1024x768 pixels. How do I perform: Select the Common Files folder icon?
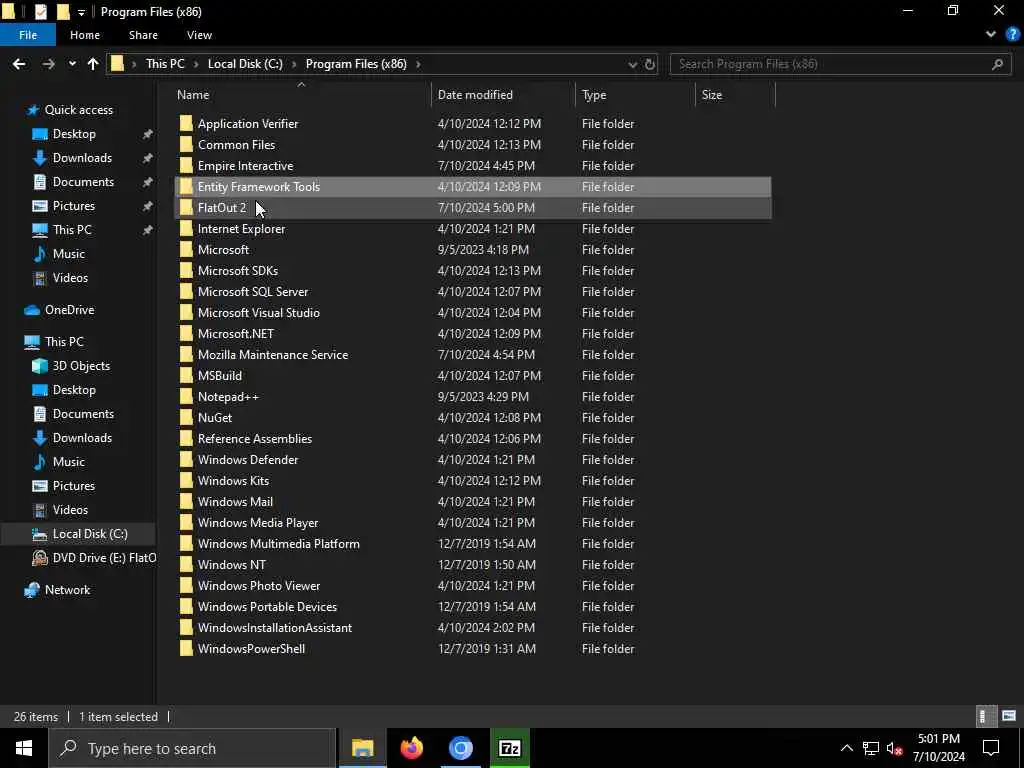[186, 144]
